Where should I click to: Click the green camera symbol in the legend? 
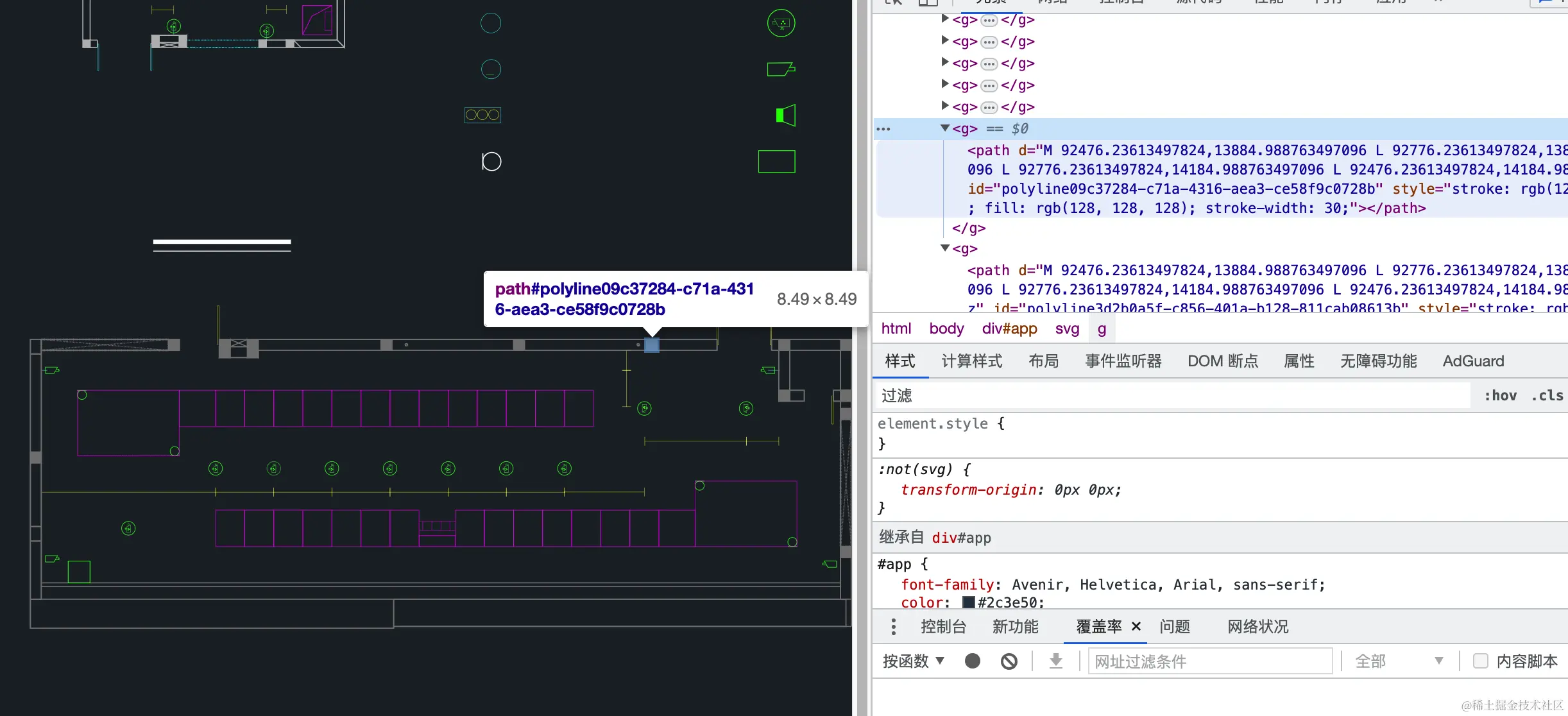pos(780,69)
